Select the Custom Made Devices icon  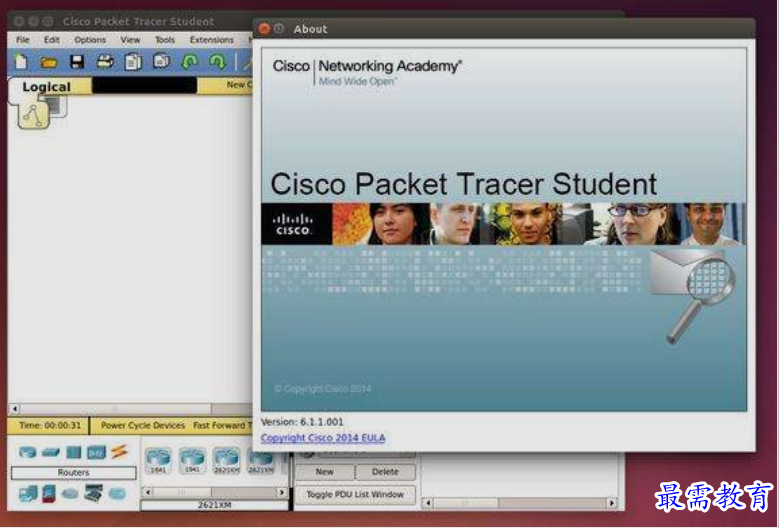point(93,493)
